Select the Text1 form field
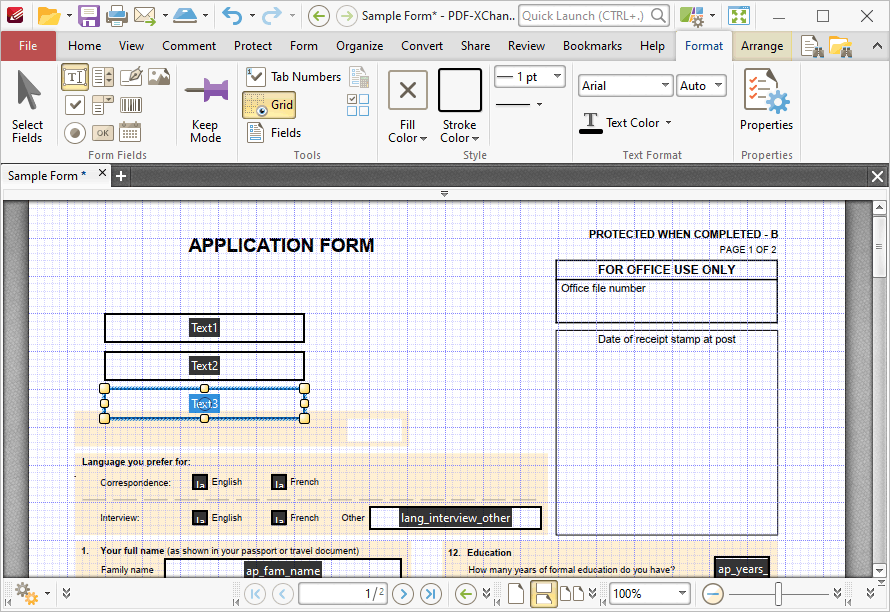Screen dimensions: 890x612 click(204, 328)
